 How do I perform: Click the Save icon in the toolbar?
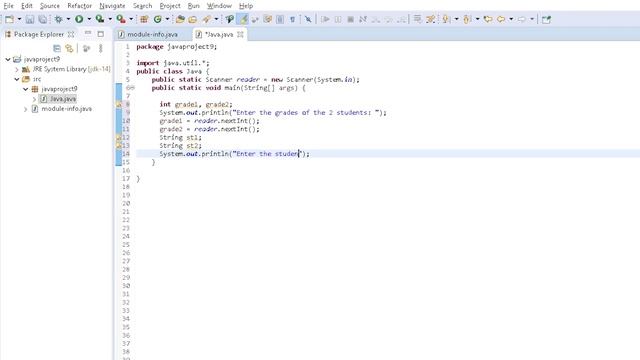(x=30, y=19)
